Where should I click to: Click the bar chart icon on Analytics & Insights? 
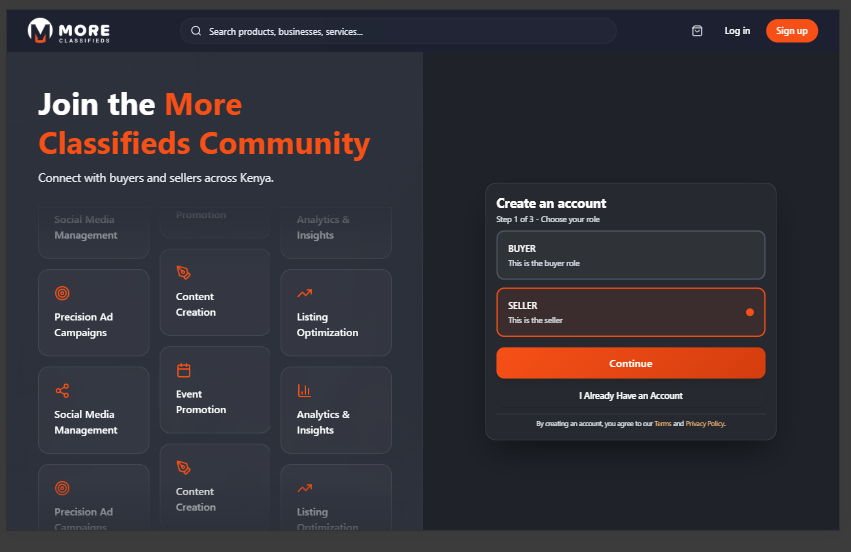point(304,390)
